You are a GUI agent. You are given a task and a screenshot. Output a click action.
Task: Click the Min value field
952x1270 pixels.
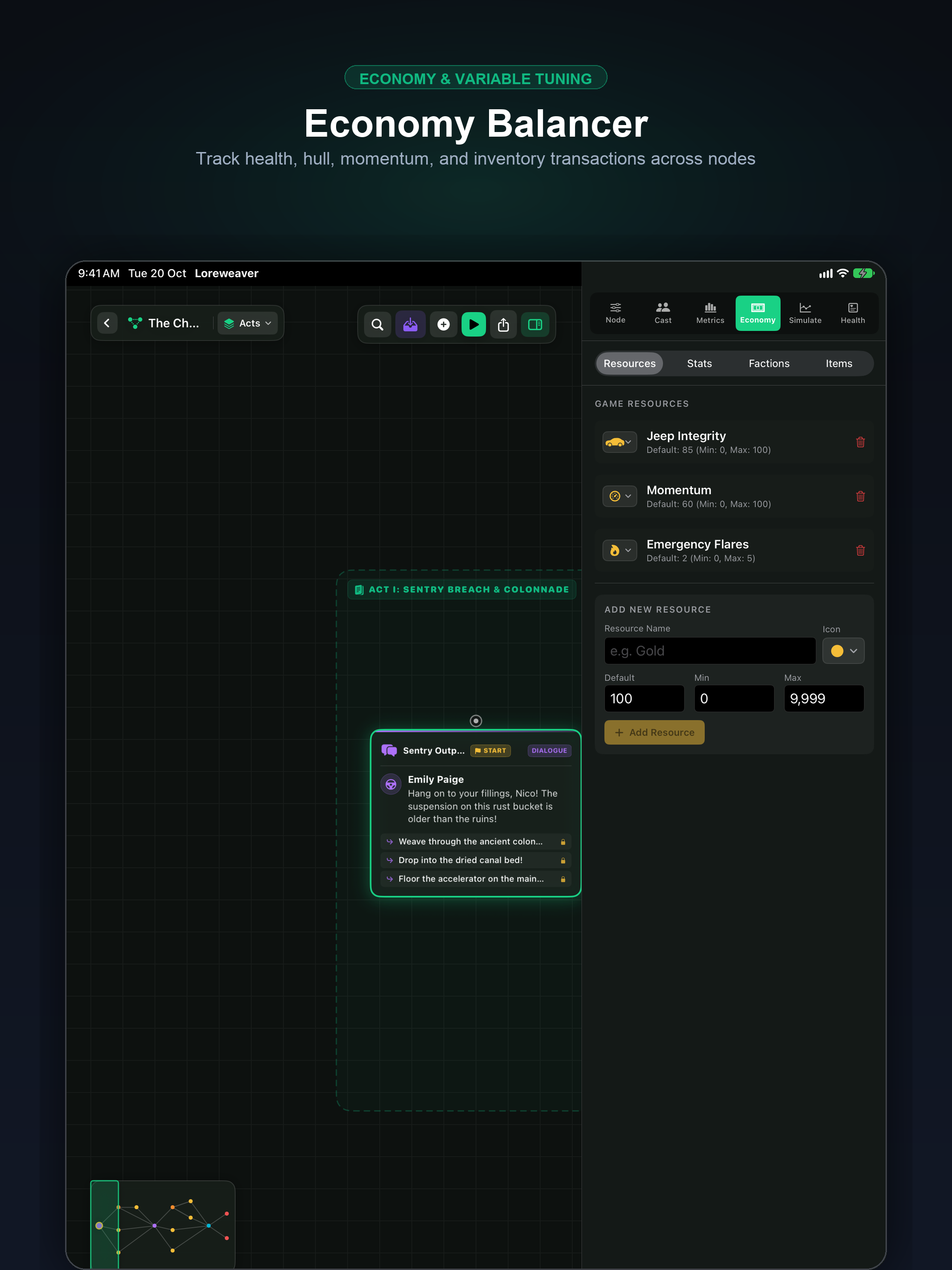[x=734, y=699]
